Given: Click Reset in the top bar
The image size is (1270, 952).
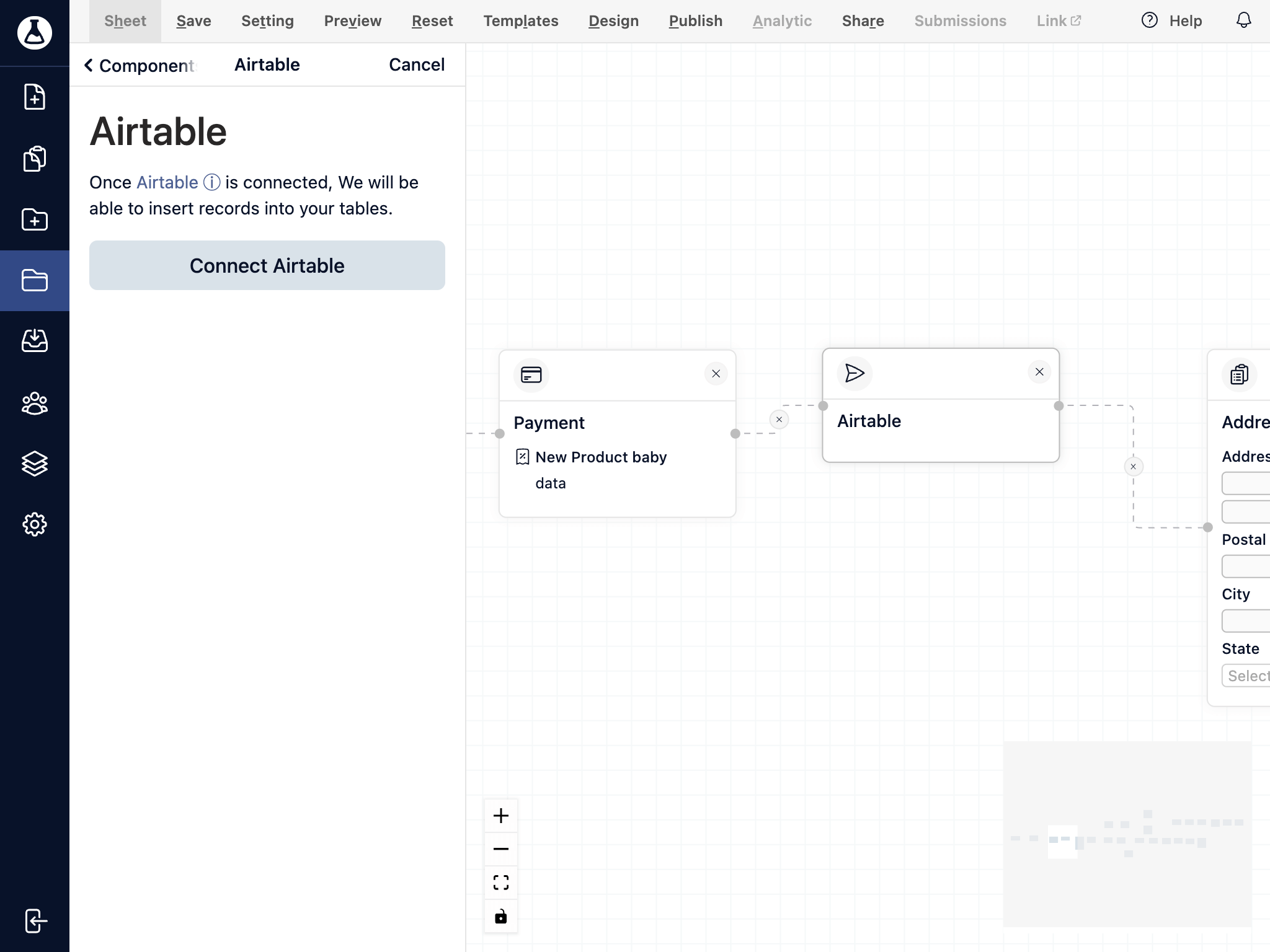Looking at the screenshot, I should click(432, 21).
